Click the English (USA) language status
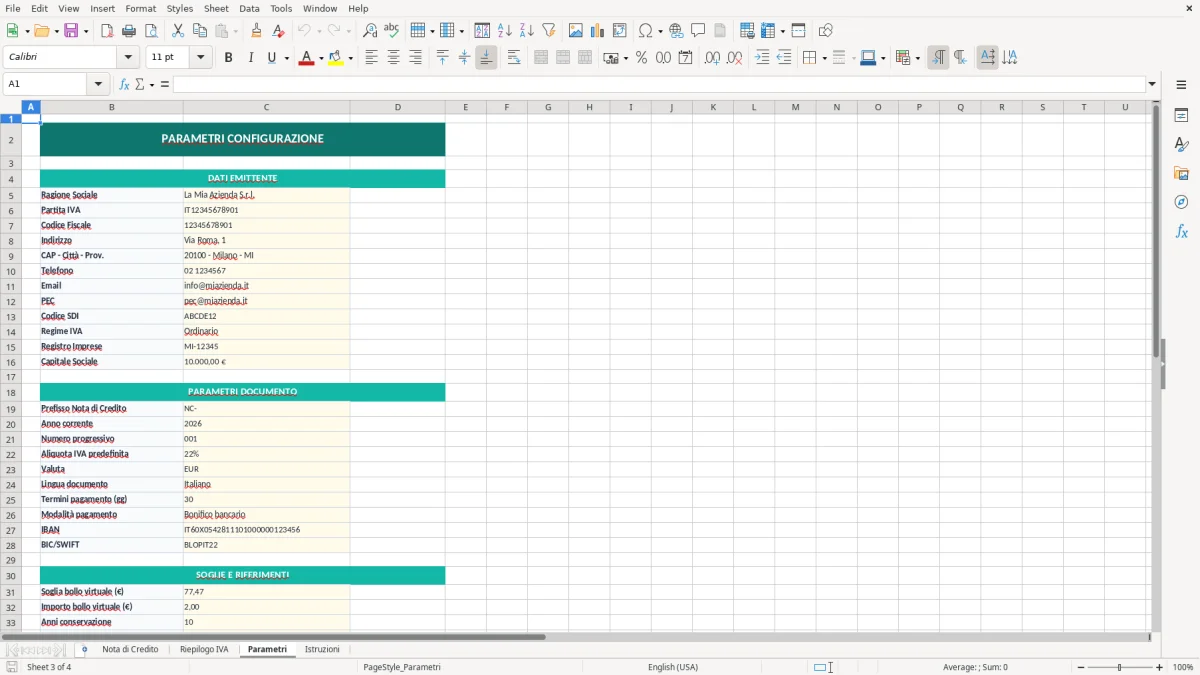Image resolution: width=1200 pixels, height=675 pixels. tap(673, 667)
